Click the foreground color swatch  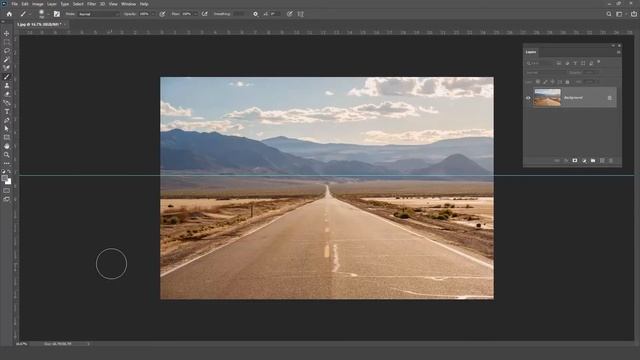coord(4,179)
